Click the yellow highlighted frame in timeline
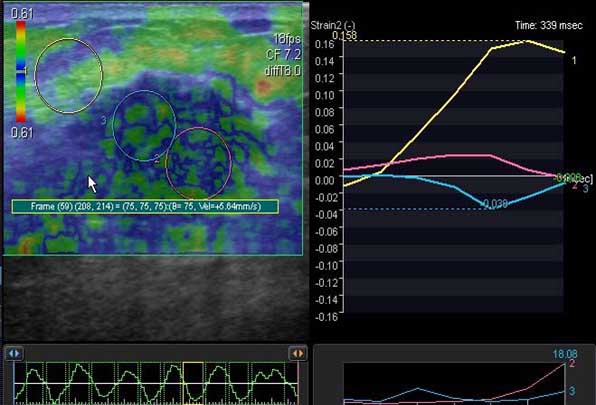The height and width of the screenshot is (405, 596). [x=193, y=383]
